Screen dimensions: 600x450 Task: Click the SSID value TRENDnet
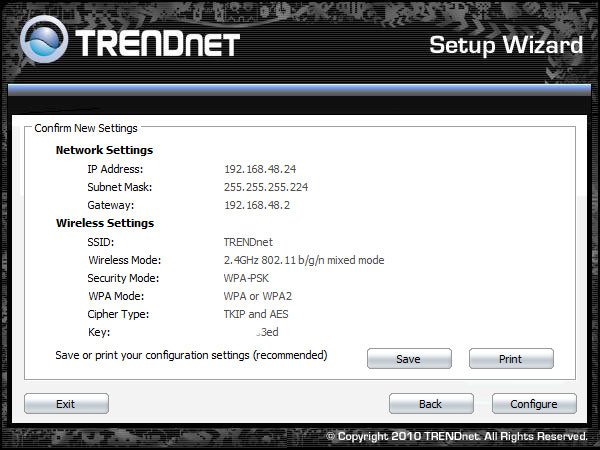tap(248, 242)
